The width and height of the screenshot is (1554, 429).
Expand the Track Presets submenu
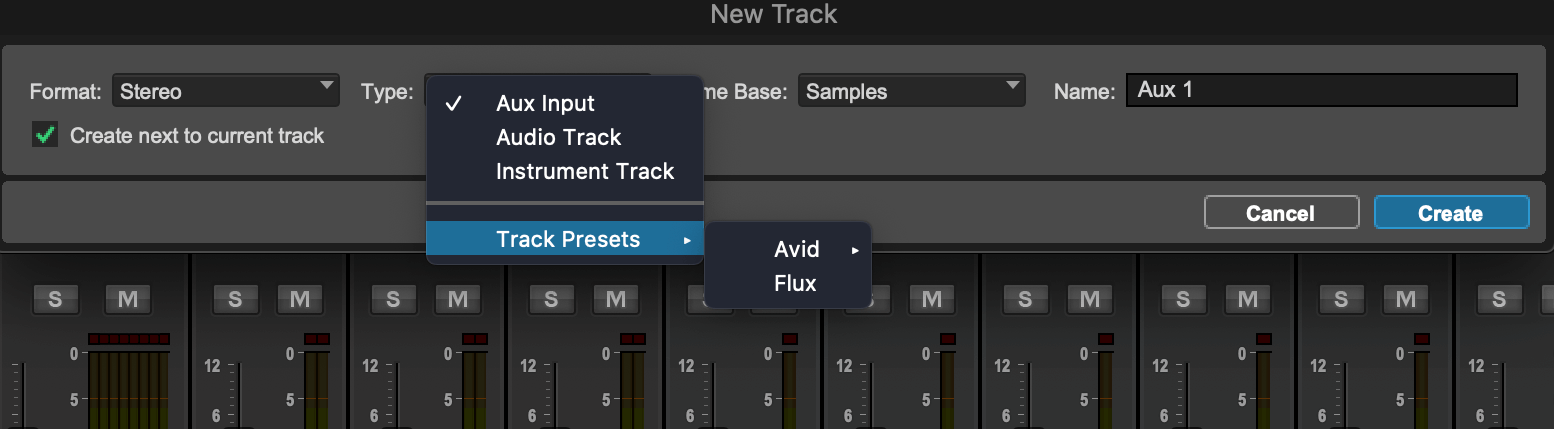pyautogui.click(x=567, y=240)
